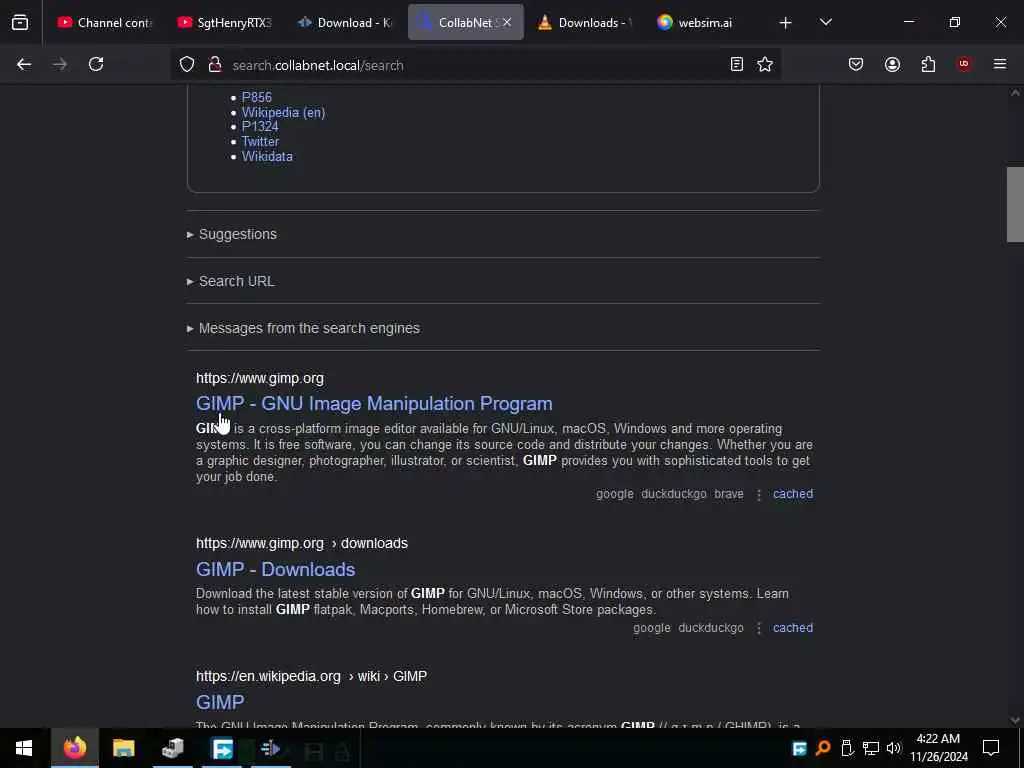Click the orange magnifier tray icon
The height and width of the screenshot is (768, 1024).
[823, 748]
